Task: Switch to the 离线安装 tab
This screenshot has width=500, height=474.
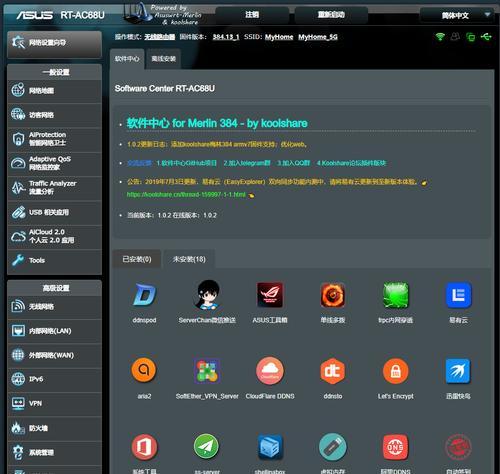Action: tap(163, 59)
